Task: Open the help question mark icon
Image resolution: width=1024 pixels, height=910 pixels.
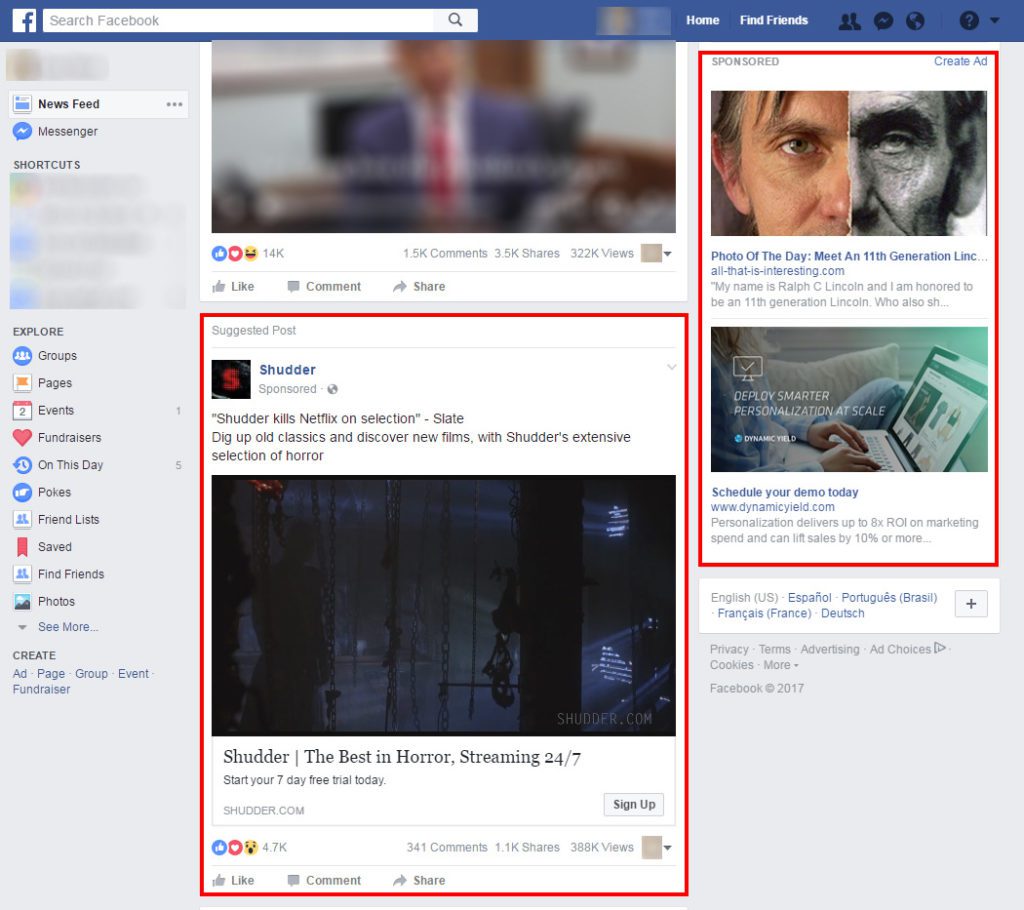Action: [968, 21]
